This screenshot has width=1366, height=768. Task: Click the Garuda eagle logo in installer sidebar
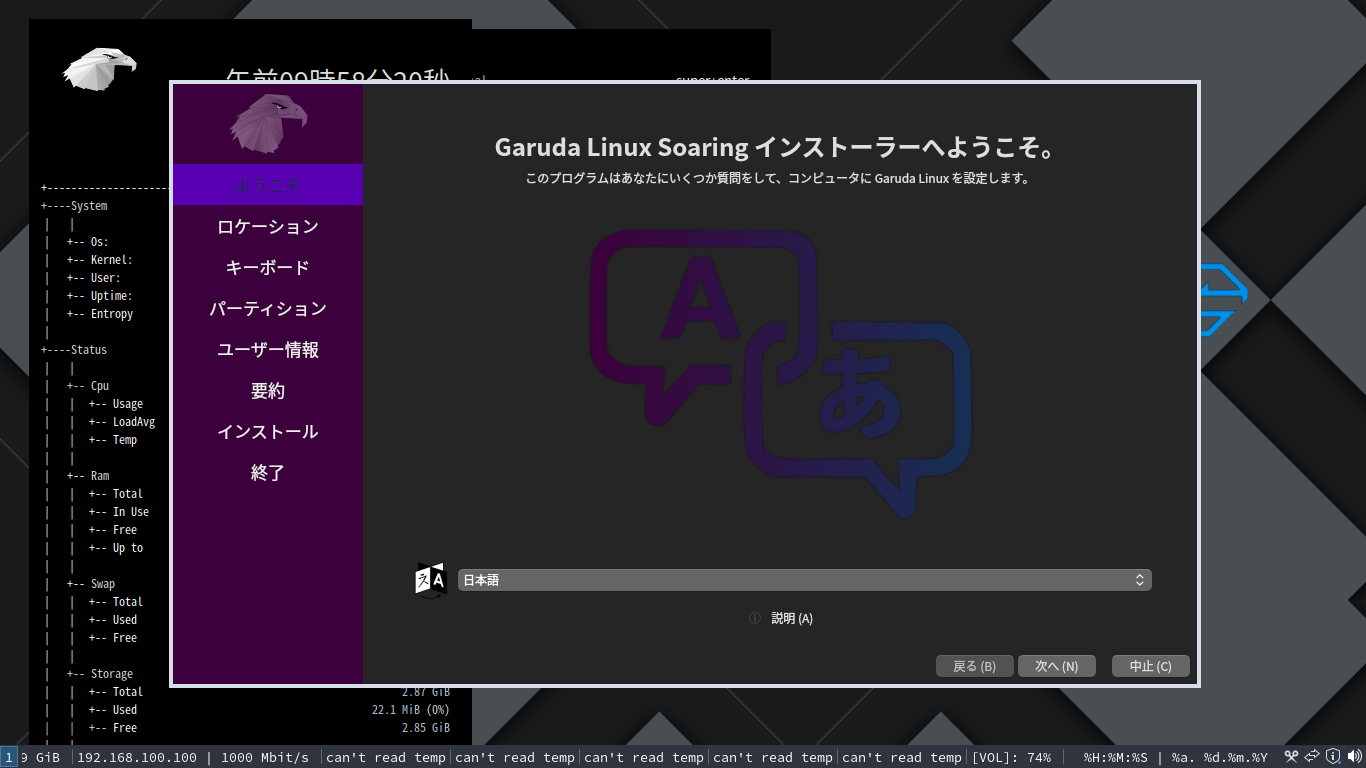point(268,123)
